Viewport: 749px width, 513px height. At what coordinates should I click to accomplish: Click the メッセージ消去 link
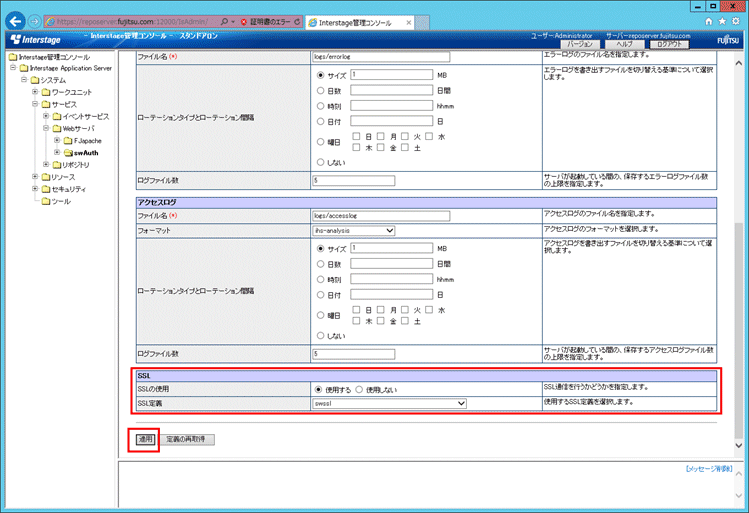(x=709, y=469)
